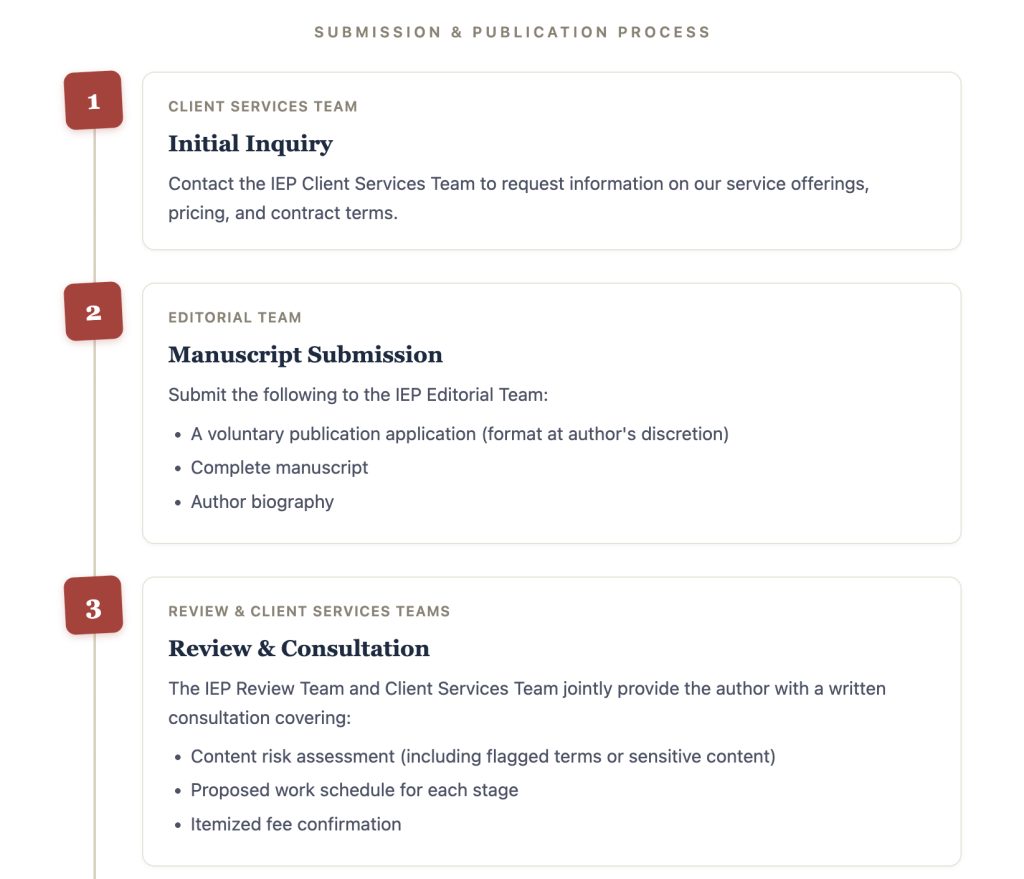Image resolution: width=1024 pixels, height=879 pixels.
Task: Click the Submission & Publication Process title
Action: pyautogui.click(x=512, y=32)
